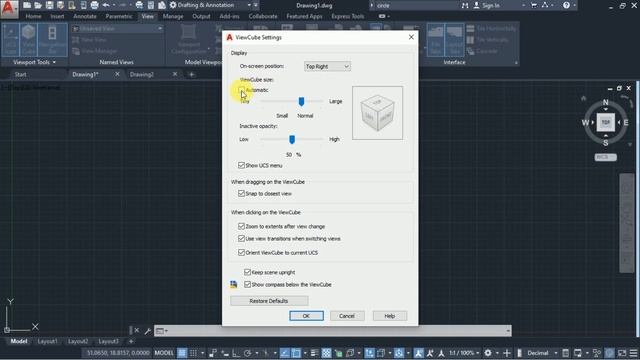This screenshot has height=360, width=640.
Task: Toggle ortho mode in the status bar
Action: pyautogui.click(x=236, y=353)
